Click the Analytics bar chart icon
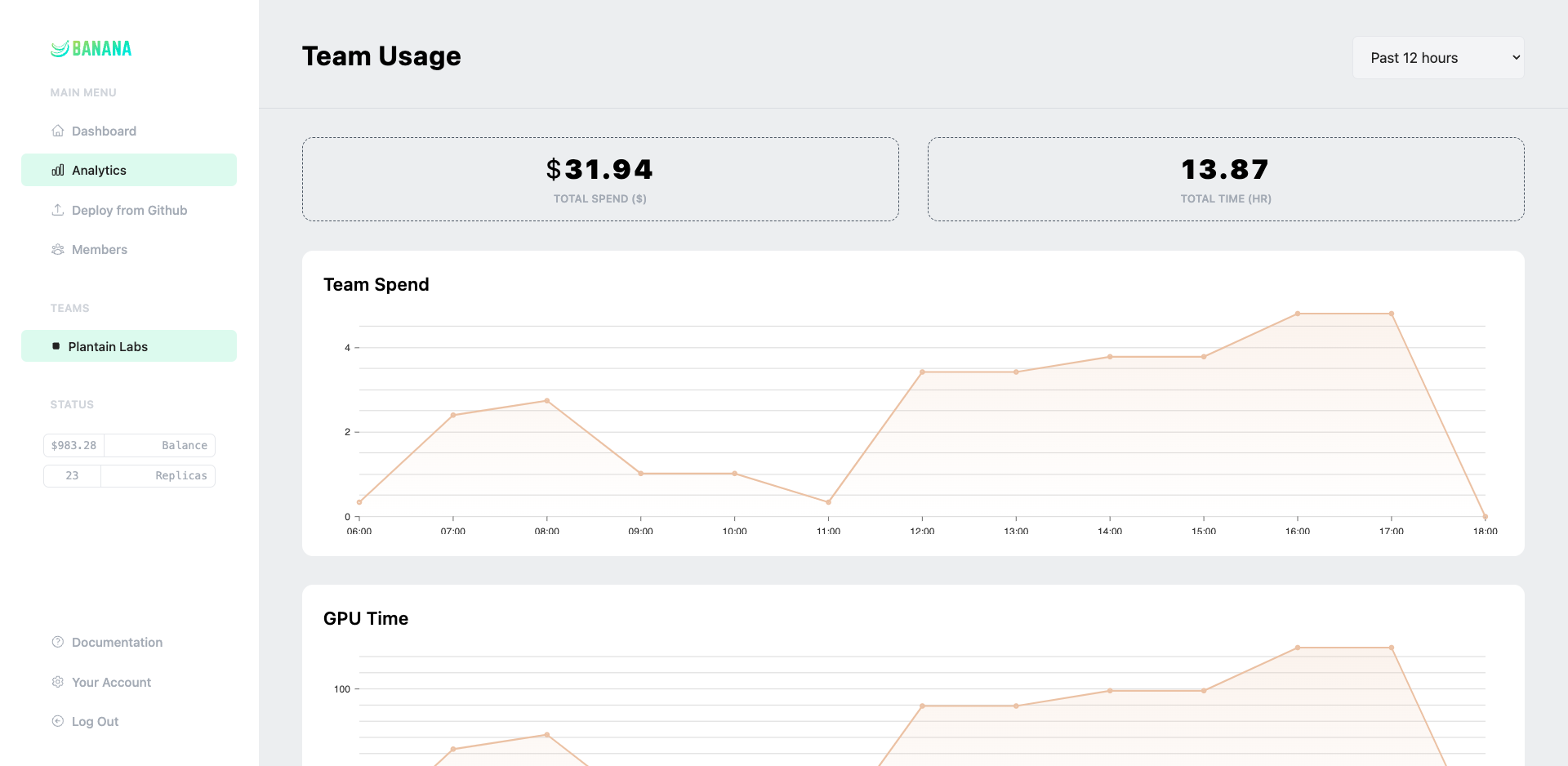Viewport: 1568px width, 766px height. pos(58,171)
